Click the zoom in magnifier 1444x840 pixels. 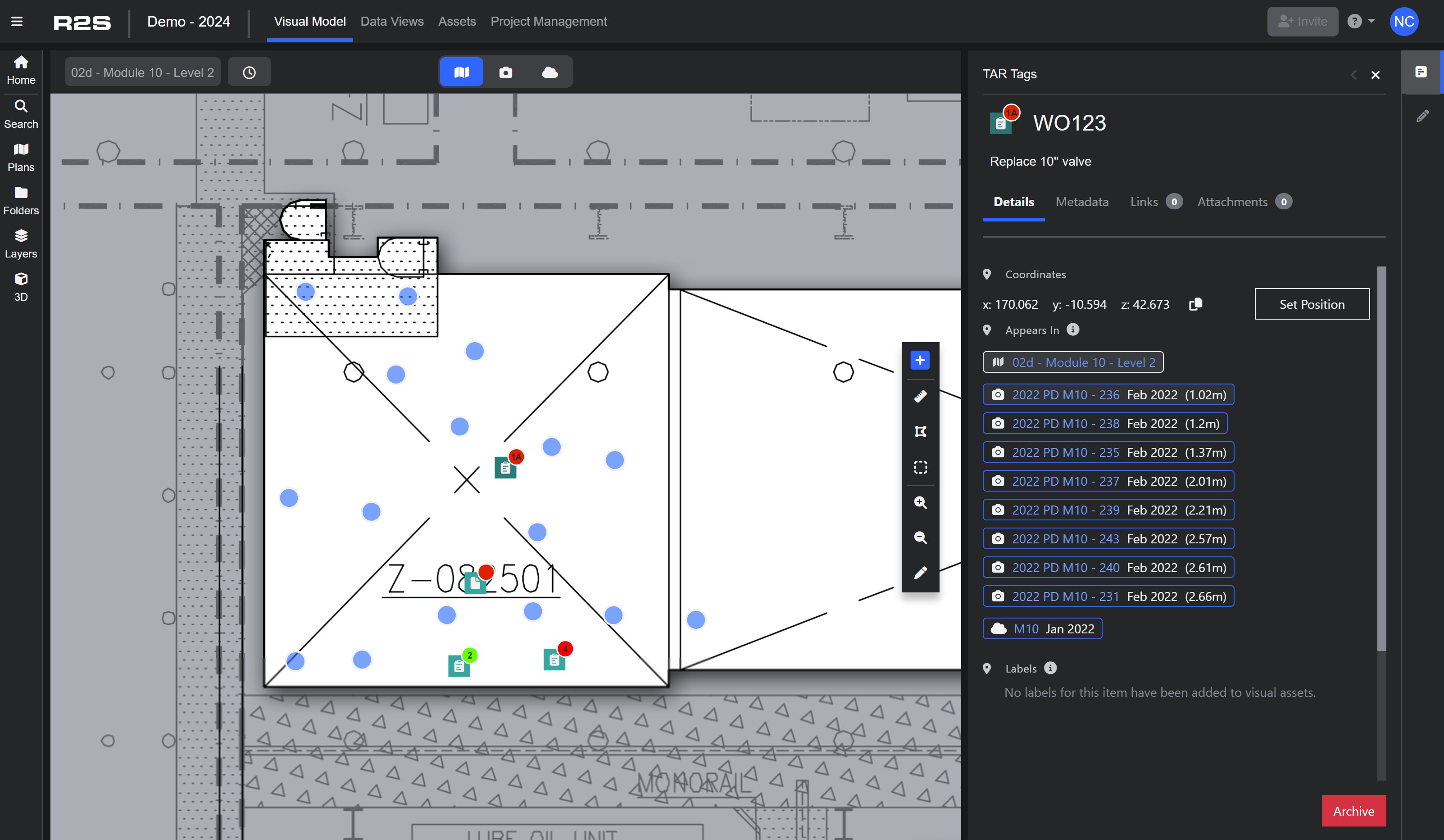pyautogui.click(x=920, y=502)
